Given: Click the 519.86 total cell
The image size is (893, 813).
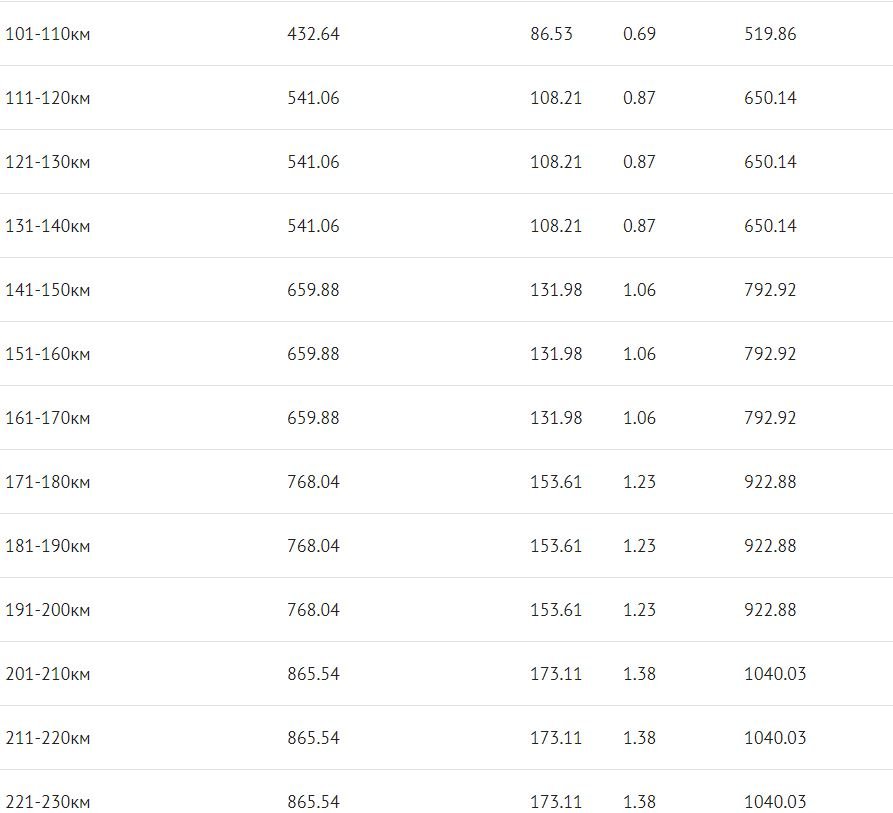Looking at the screenshot, I should 770,34.
